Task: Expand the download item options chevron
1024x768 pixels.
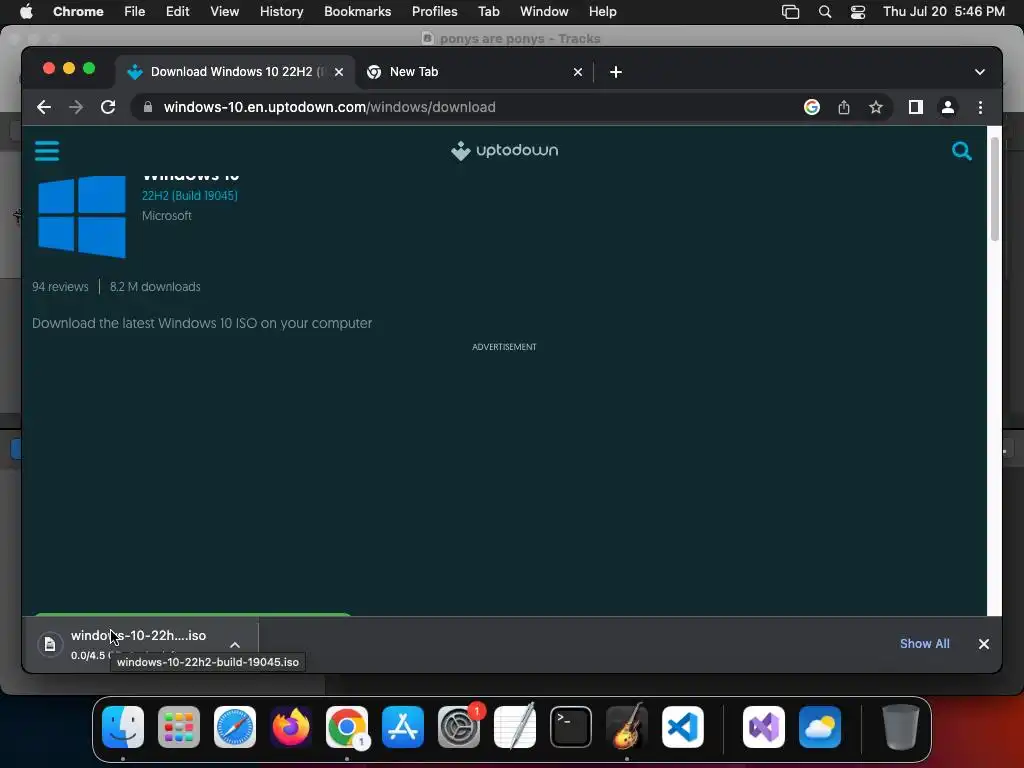Action: (x=235, y=645)
